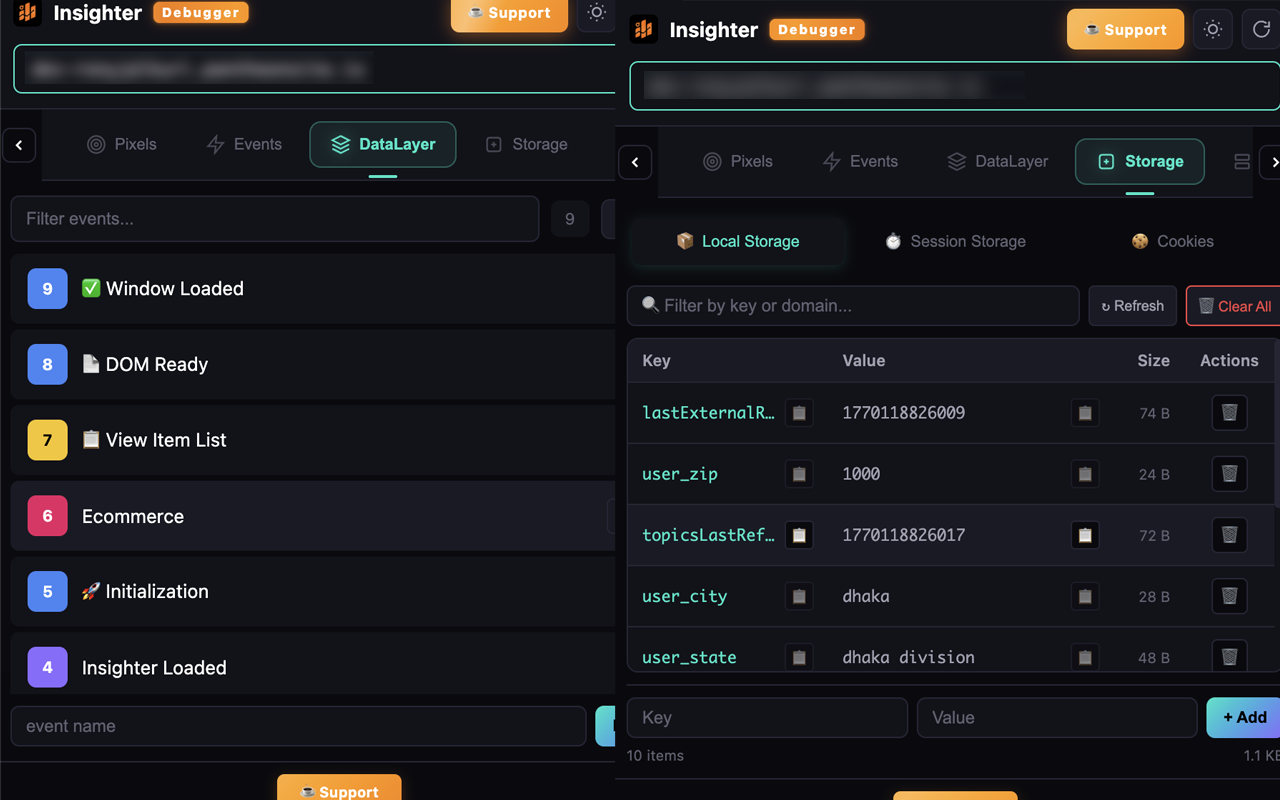Click Debugger badge in right panel

coord(817,30)
